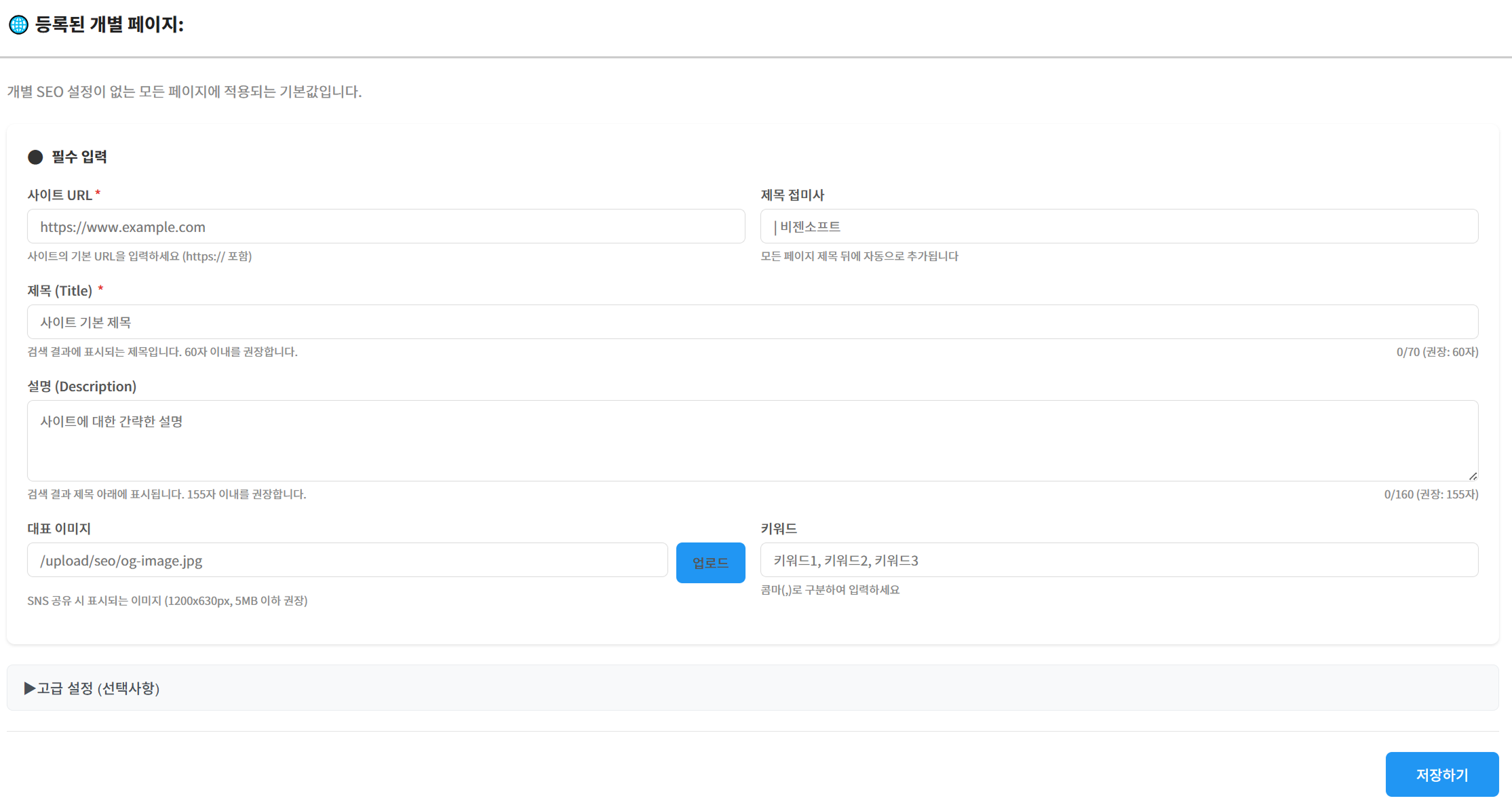Screen dimensions: 1512x809
Task: Click the textarea resize handle corner
Action: click(1473, 476)
